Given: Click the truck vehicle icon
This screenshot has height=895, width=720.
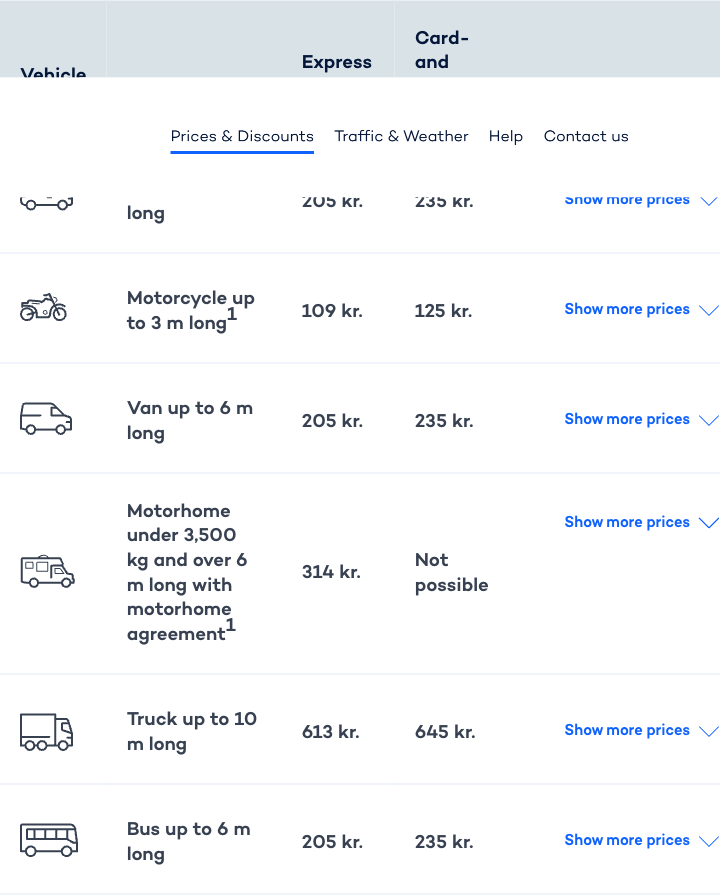Looking at the screenshot, I should coord(46,731).
